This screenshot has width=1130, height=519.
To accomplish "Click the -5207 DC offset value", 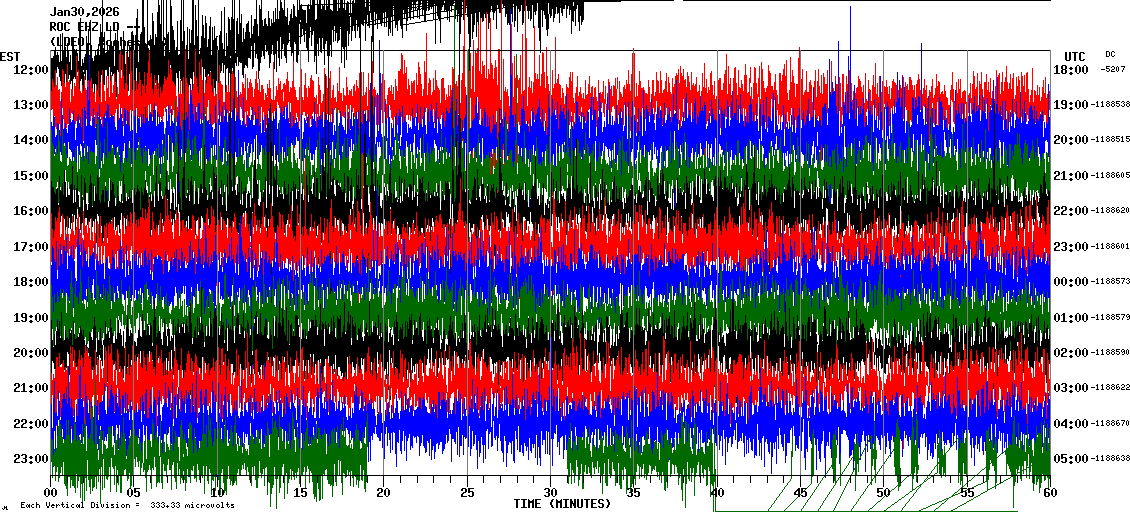I will click(x=1112, y=70).
